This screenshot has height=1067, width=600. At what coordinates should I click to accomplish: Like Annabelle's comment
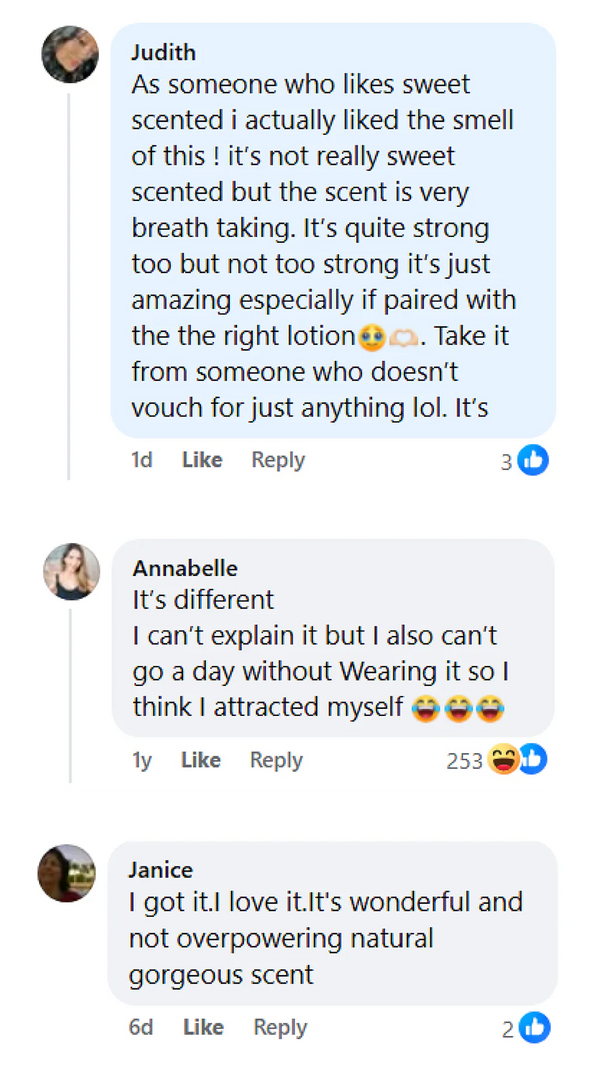[201, 760]
